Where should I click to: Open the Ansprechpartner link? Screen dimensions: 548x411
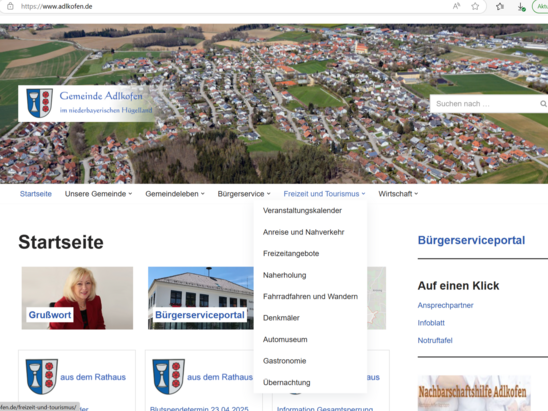point(445,305)
